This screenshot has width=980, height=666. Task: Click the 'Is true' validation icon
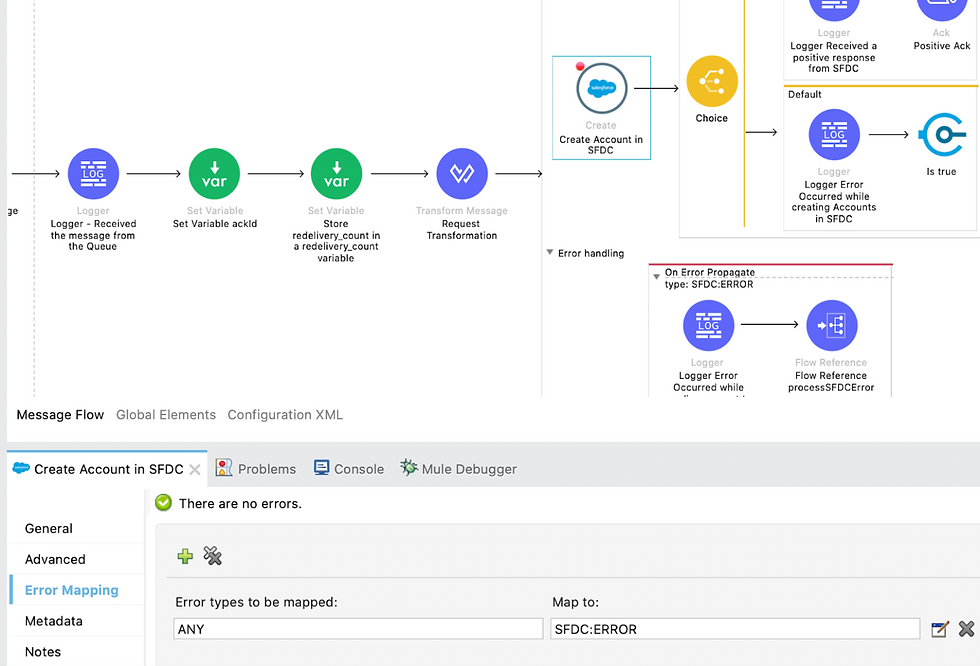[942, 134]
